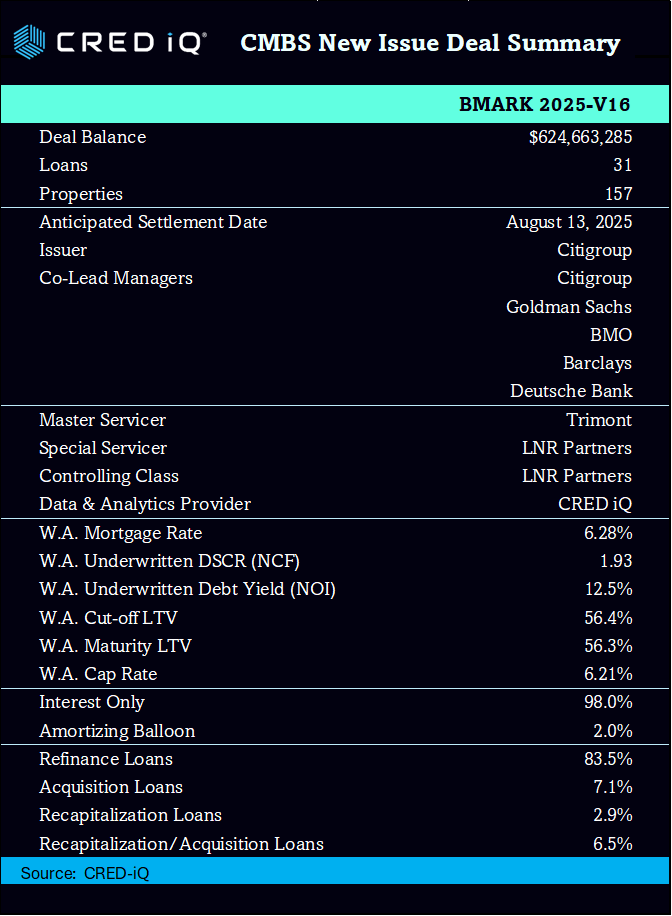Select the Refinance Loans row label
Image resolution: width=672 pixels, height=916 pixels.
[106, 759]
